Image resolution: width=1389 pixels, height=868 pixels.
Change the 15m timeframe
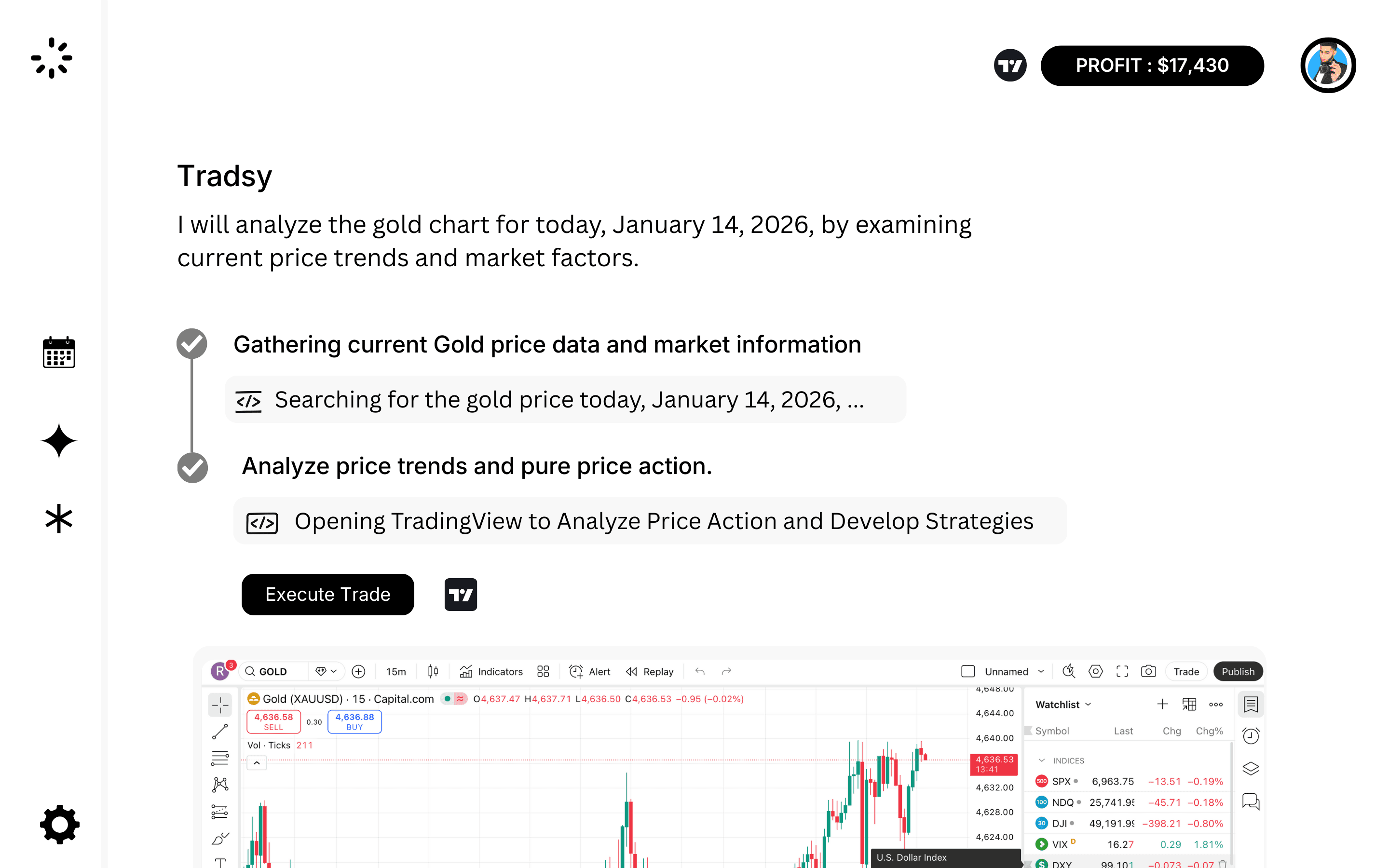(x=395, y=671)
